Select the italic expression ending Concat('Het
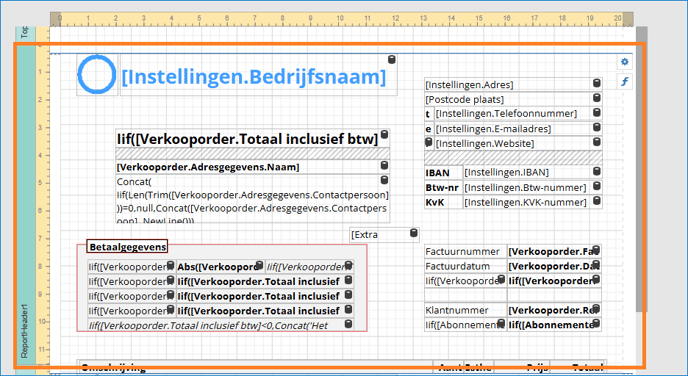This screenshot has height=376, width=688. point(221,326)
